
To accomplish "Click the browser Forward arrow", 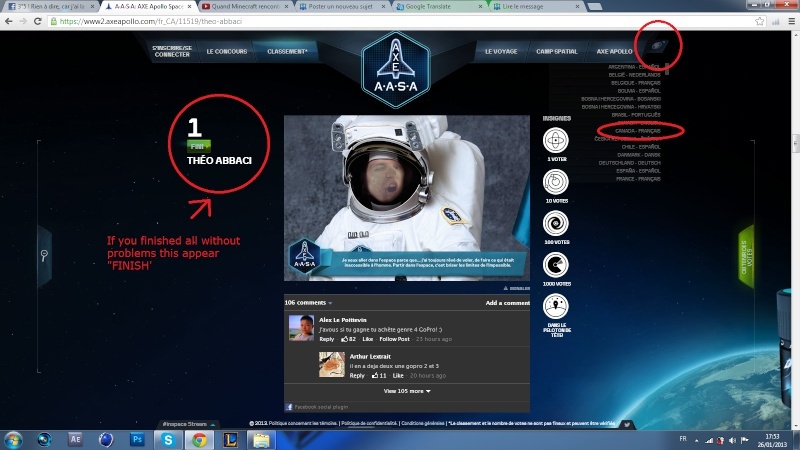I will [23, 21].
